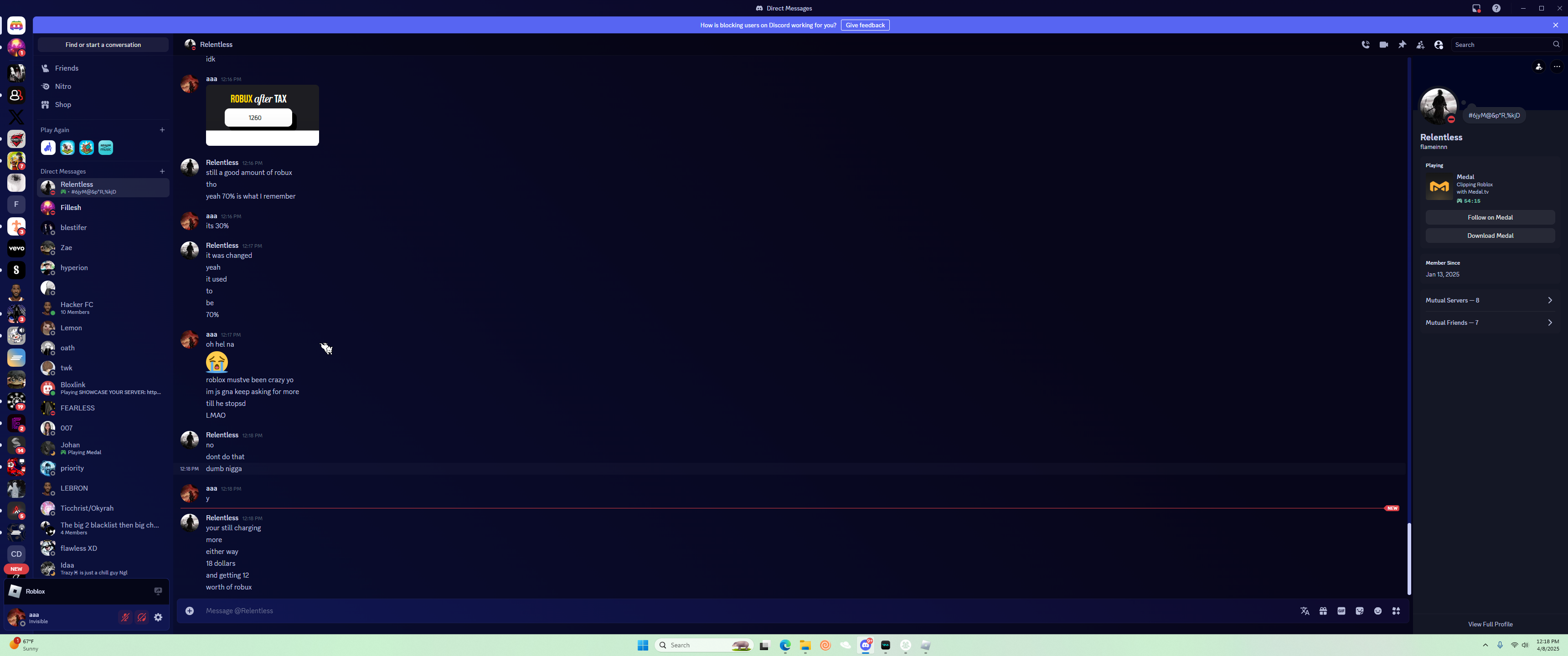Open the sticker picker

[1359, 611]
